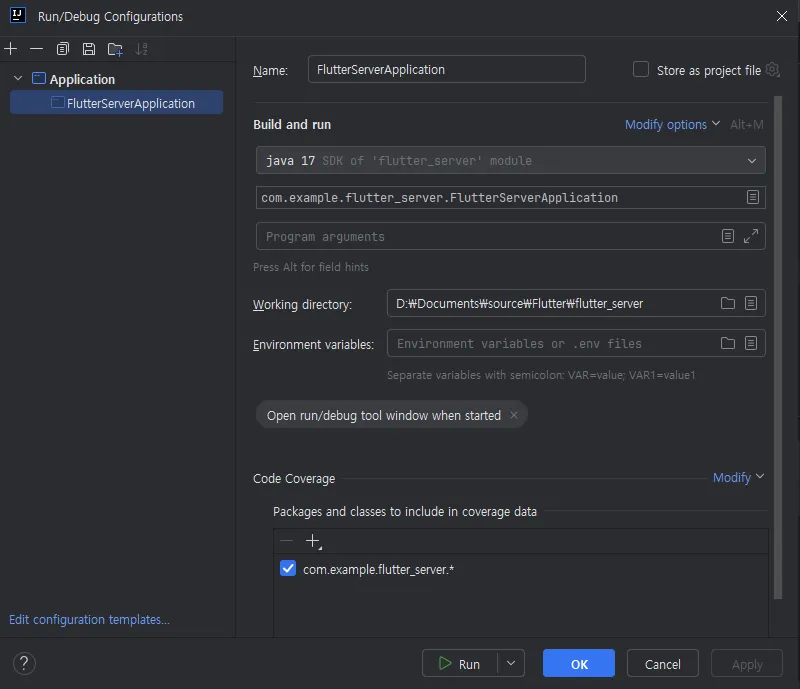This screenshot has width=800, height=689.
Task: Save the configuration using the floppy disk icon
Action: click(89, 49)
